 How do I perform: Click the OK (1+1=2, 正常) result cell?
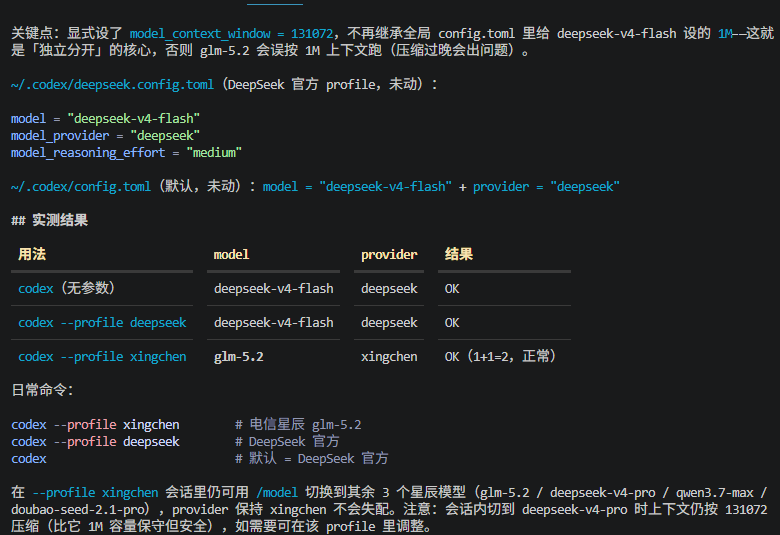(500, 356)
